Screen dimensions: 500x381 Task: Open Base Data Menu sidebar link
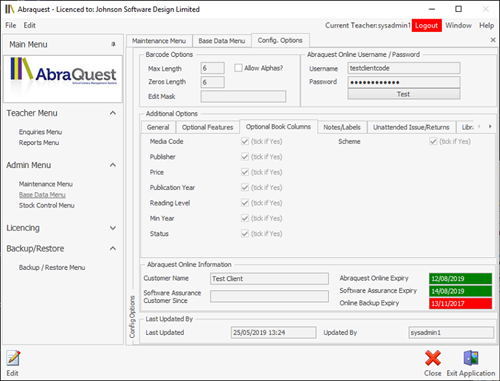point(42,195)
